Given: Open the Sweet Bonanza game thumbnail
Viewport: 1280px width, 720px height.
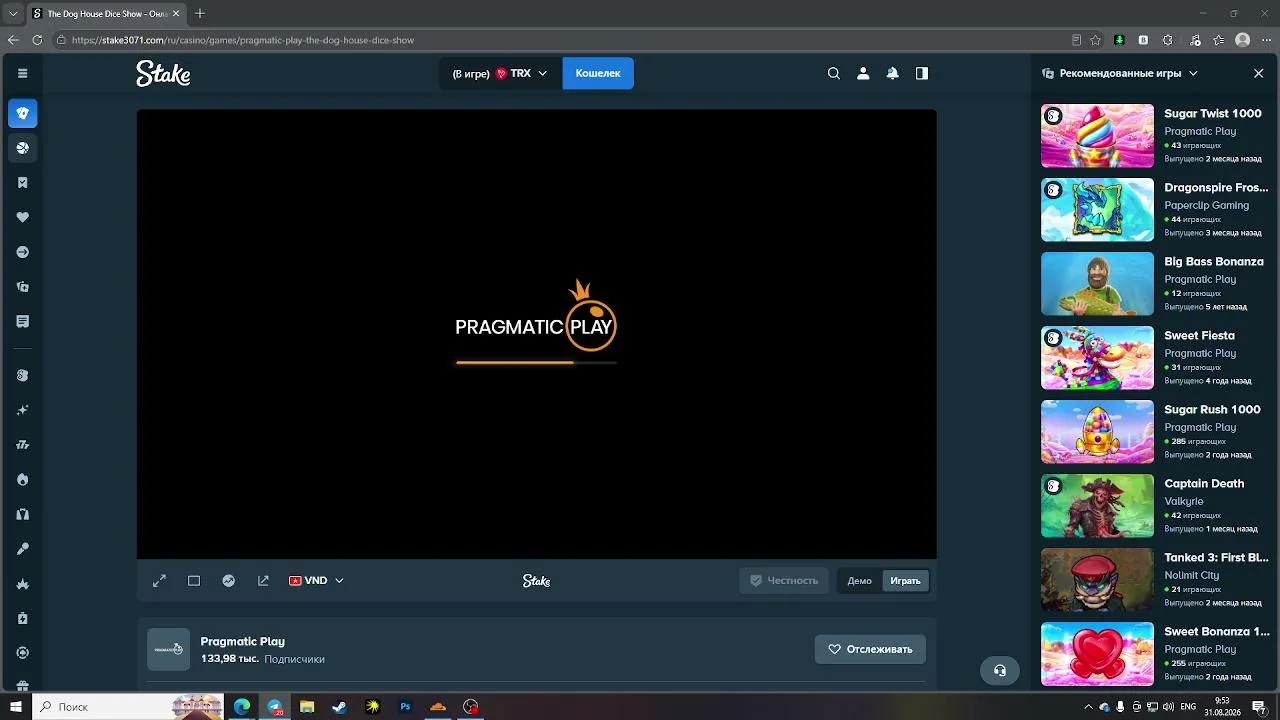Looking at the screenshot, I should 1097,654.
